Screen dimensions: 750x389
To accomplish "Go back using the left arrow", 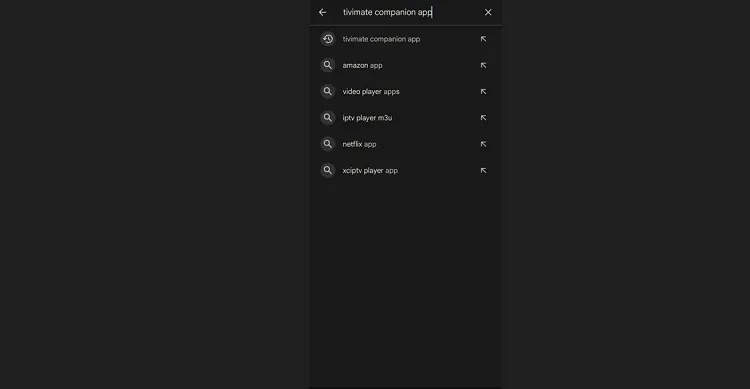I will pyautogui.click(x=322, y=12).
